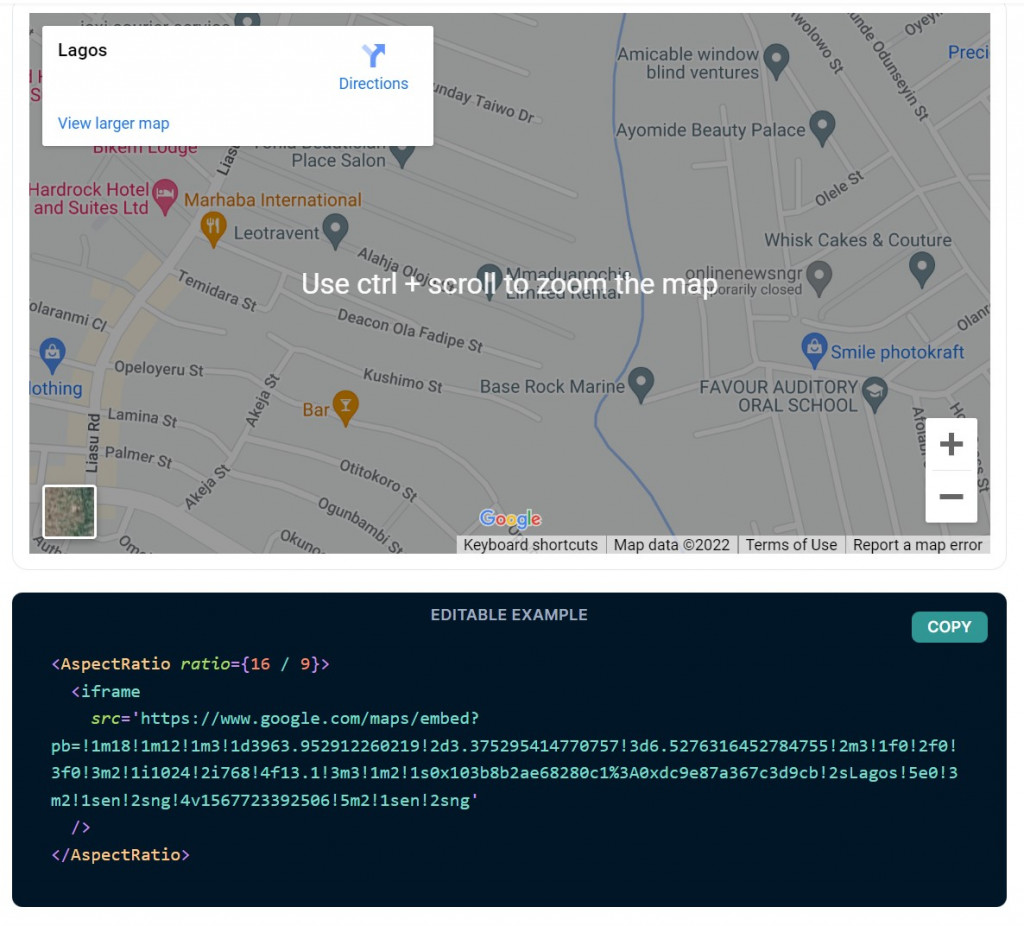
Task: Click the Directions text link
Action: click(x=373, y=84)
